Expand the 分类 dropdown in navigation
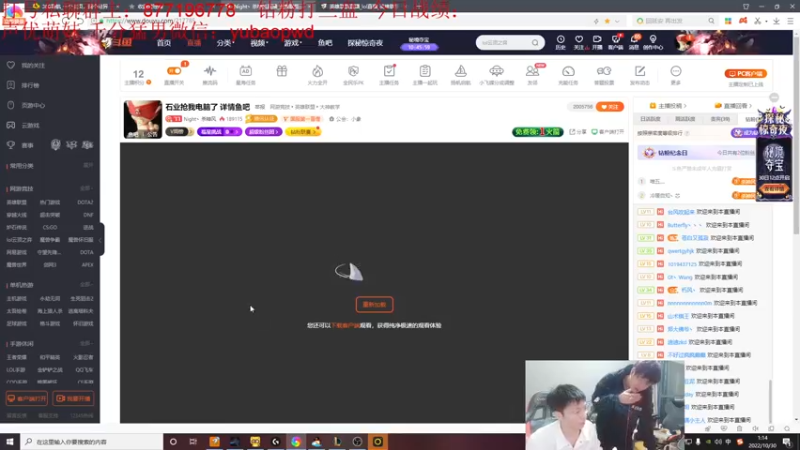The height and width of the screenshot is (450, 800). [x=225, y=43]
